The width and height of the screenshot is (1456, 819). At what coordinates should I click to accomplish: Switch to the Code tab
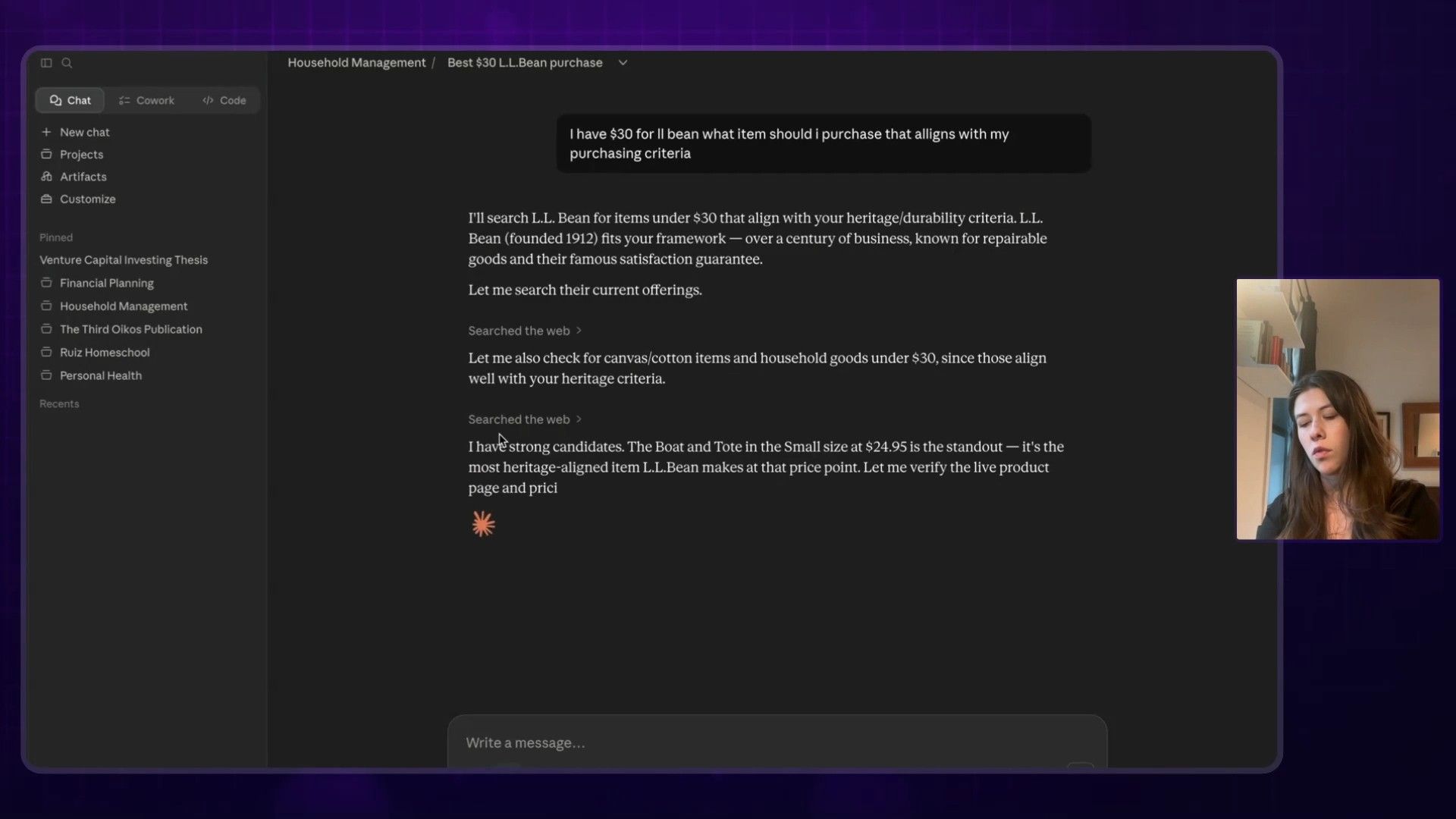click(224, 100)
